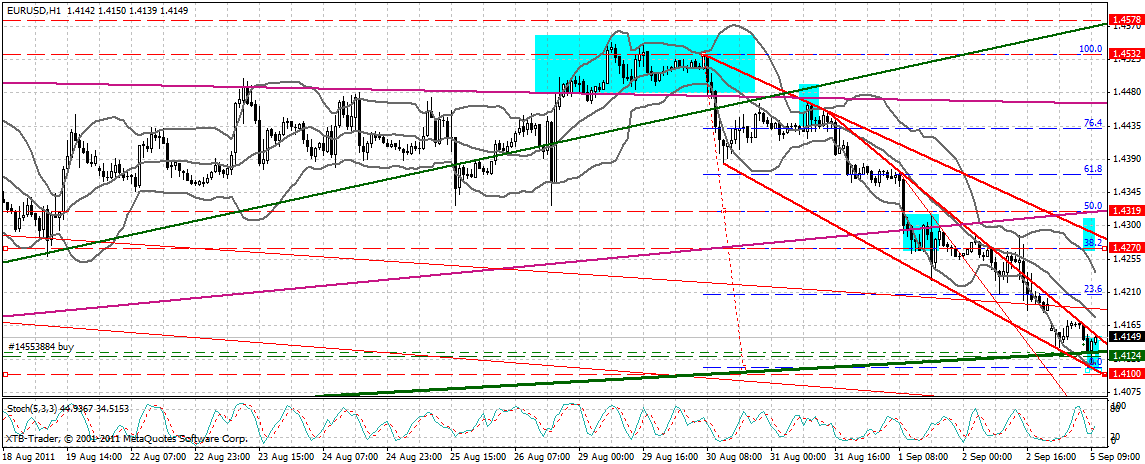
Task: Click the 1.4435 price axis value
Action: coord(1125,125)
